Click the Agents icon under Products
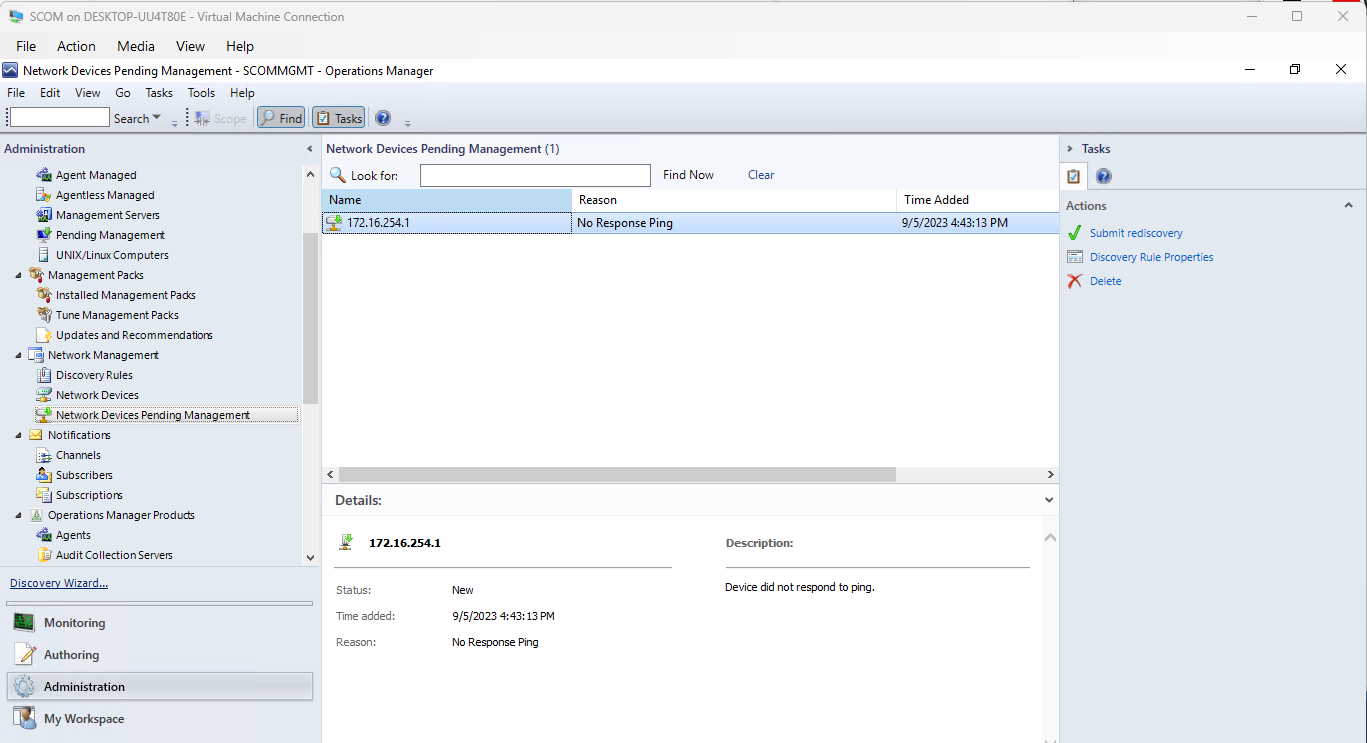This screenshot has height=743, width=1367. click(x=43, y=535)
